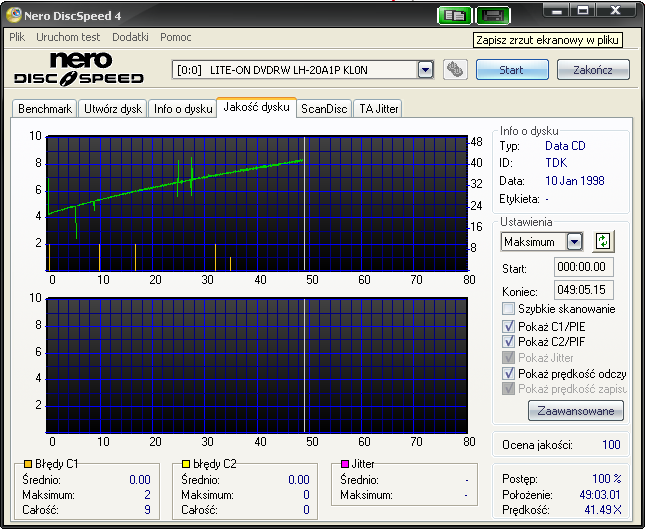
Task: Close the Nero DiscSpeed window
Action: coord(615,11)
